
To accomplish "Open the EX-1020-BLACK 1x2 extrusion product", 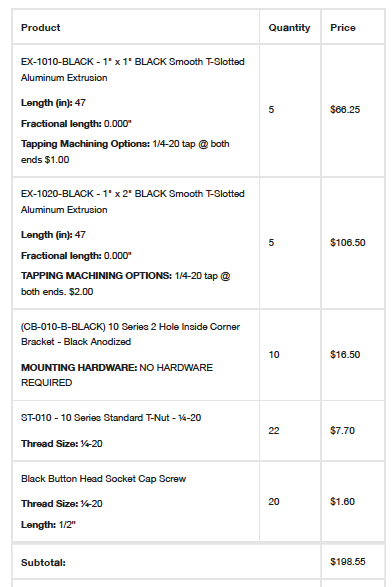I will click(133, 201).
